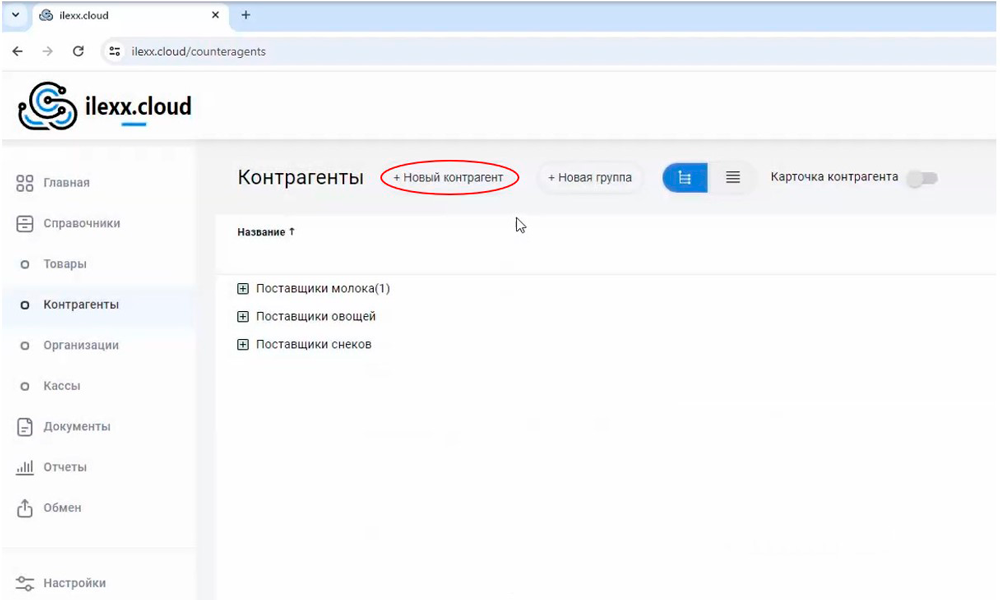Expand the Поставщики овощей group
The image size is (1000, 600).
pos(243,317)
